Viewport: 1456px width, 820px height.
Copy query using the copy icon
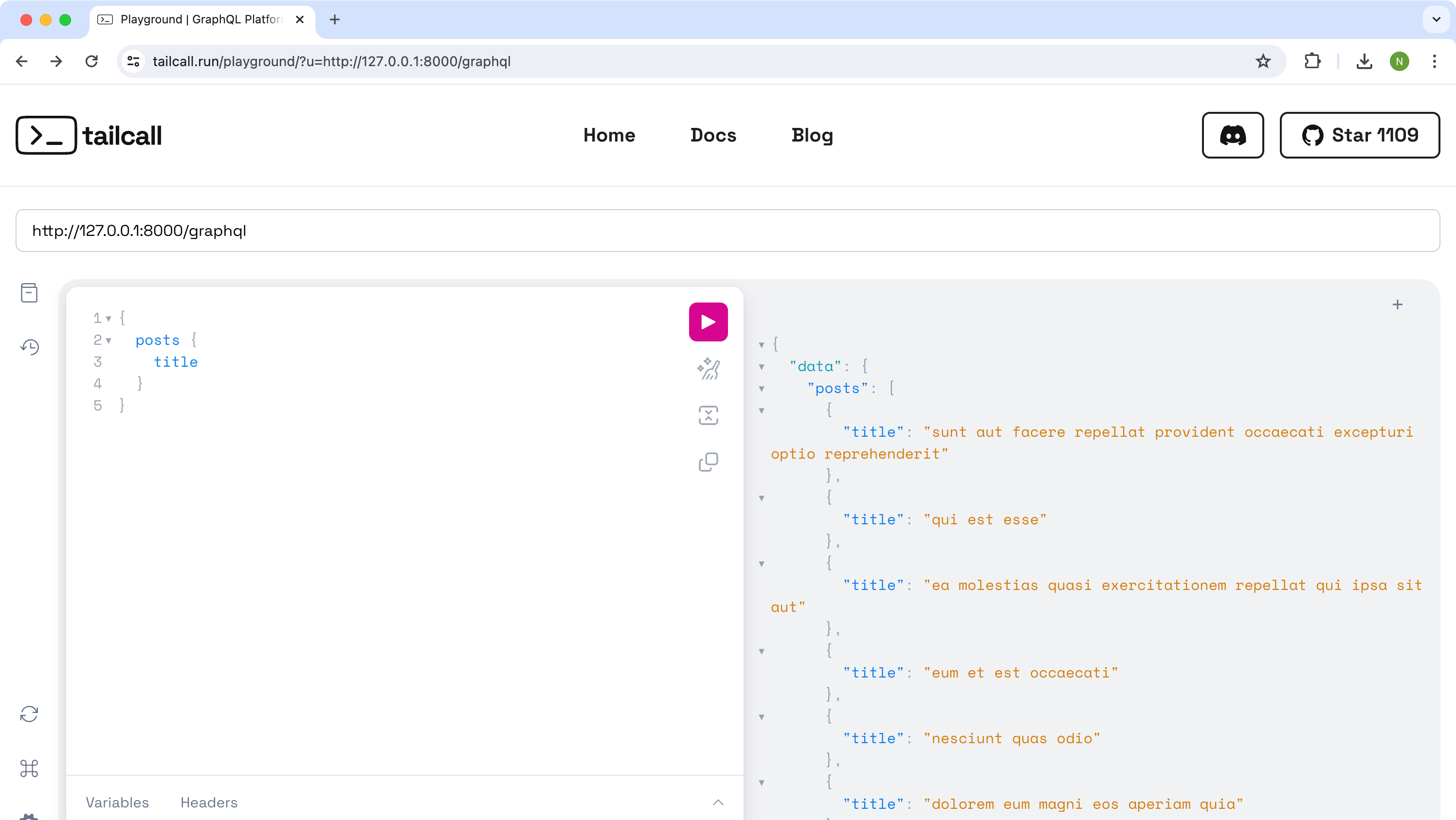click(708, 462)
